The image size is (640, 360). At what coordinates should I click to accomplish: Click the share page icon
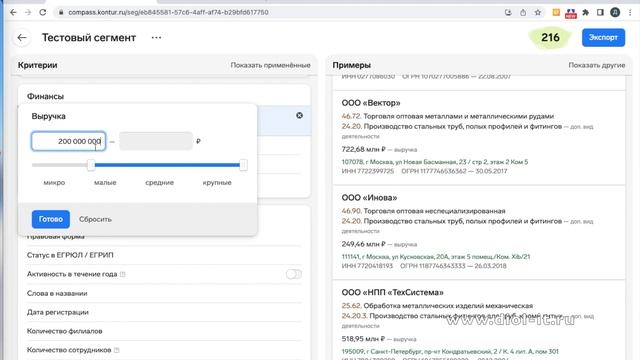523,13
